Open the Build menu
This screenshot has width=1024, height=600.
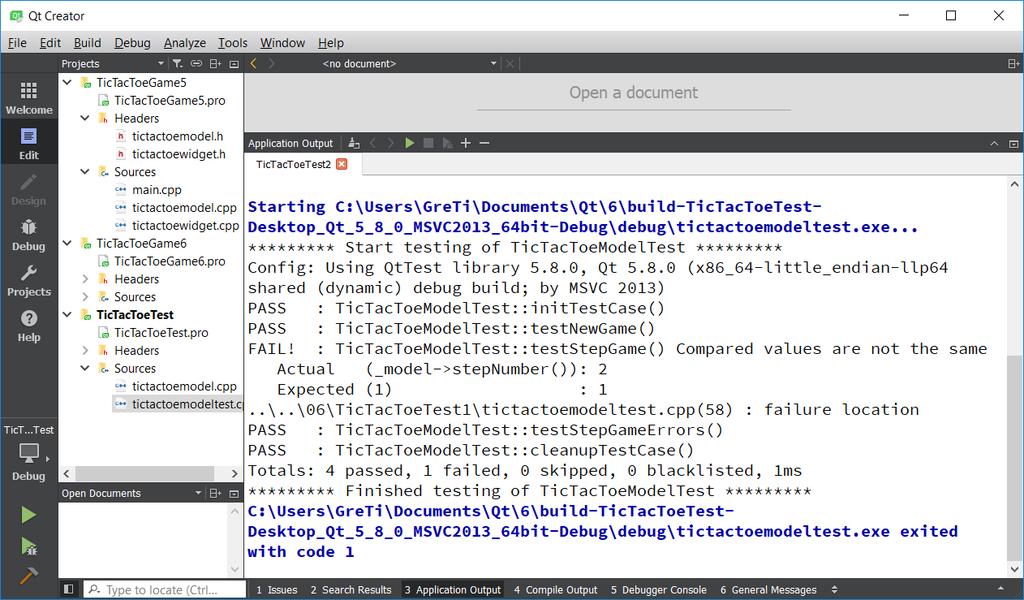(x=87, y=42)
